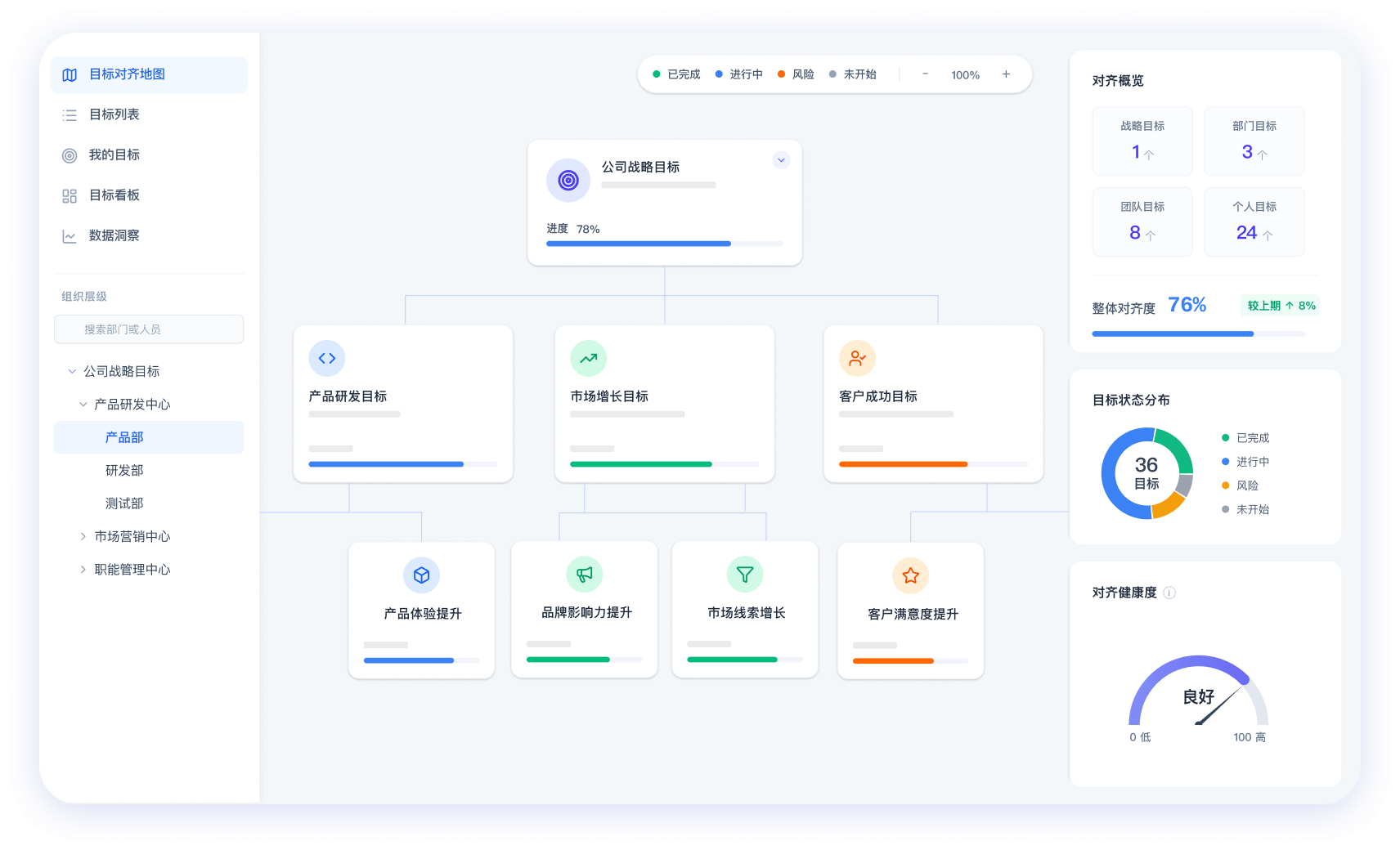
Task: Open the 目标看板 menu item
Action: [x=149, y=196]
